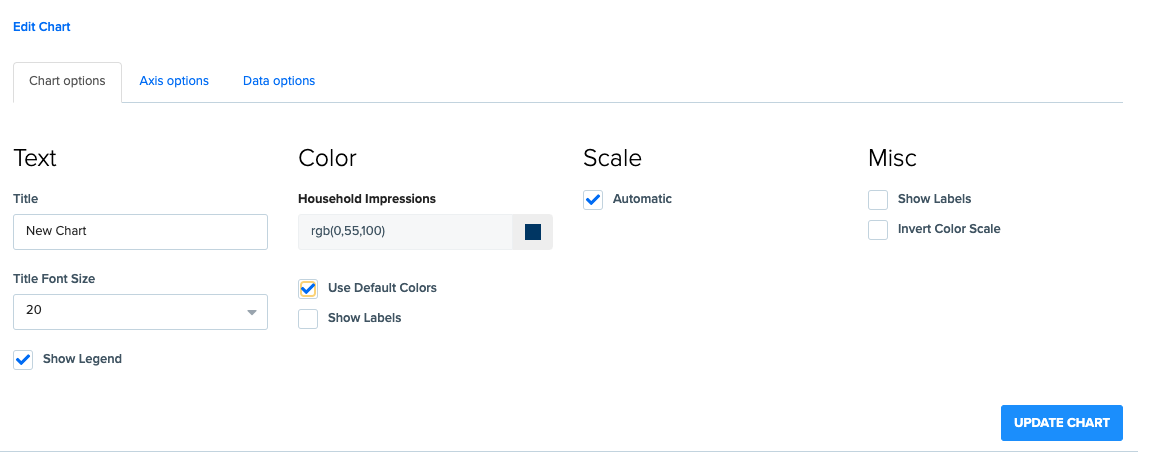
Task: Click the Automatic label text
Action: click(643, 199)
